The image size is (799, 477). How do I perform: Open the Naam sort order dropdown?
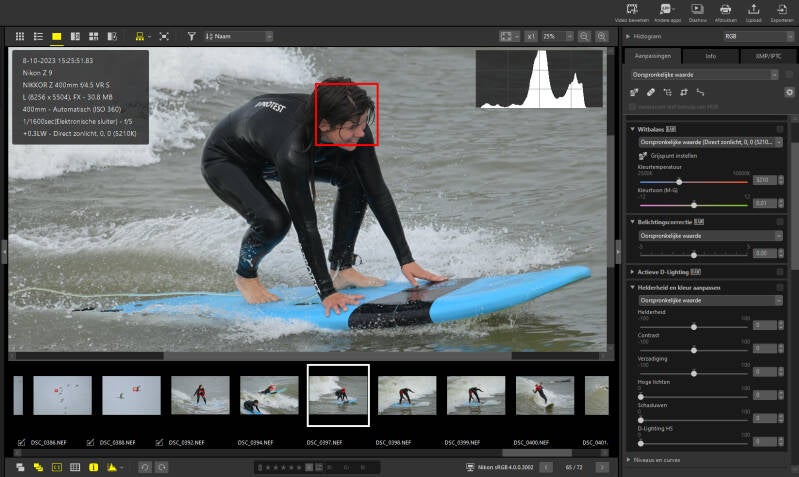(238, 36)
